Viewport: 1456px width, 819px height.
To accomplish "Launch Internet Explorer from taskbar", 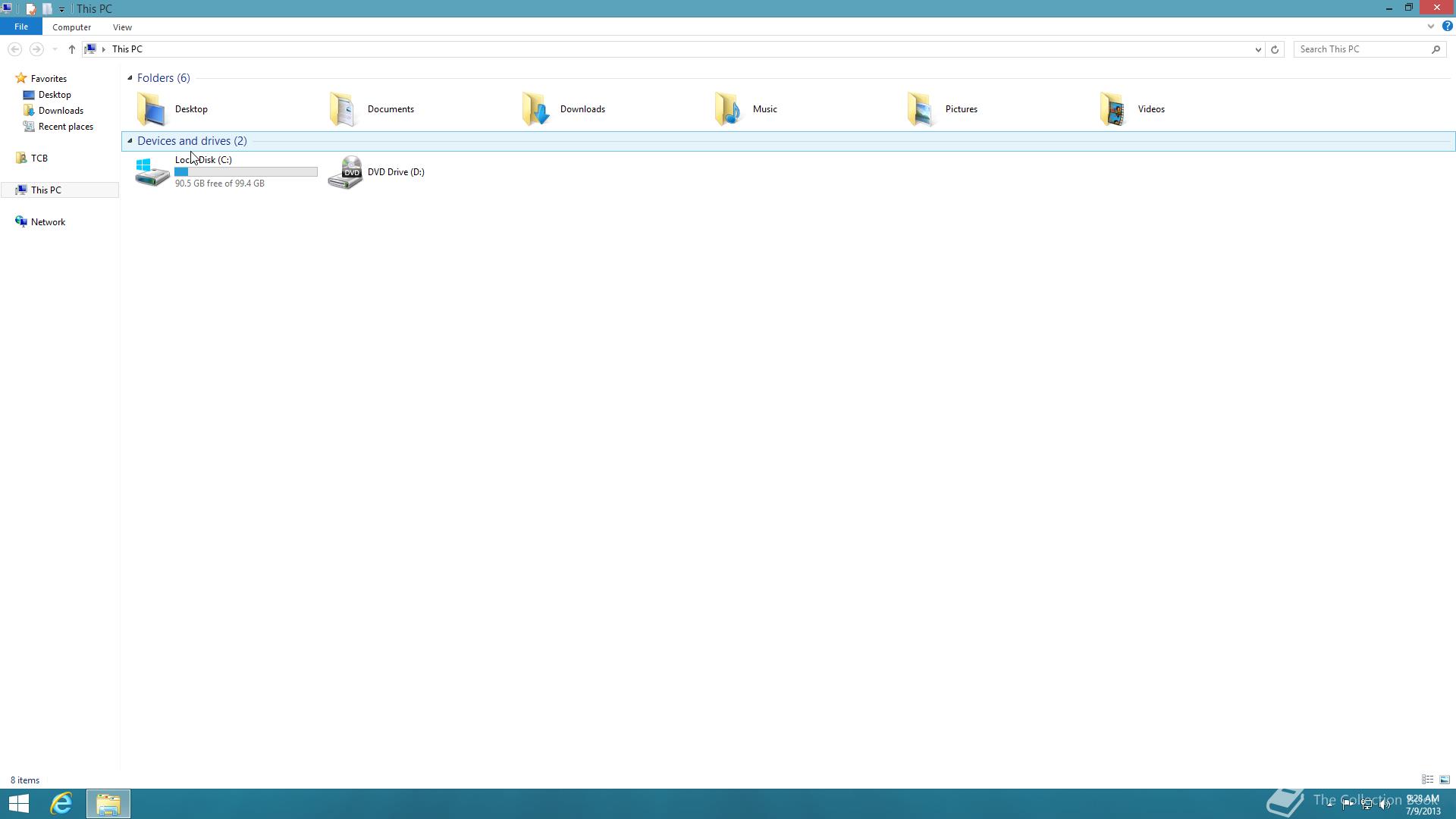I will click(61, 803).
